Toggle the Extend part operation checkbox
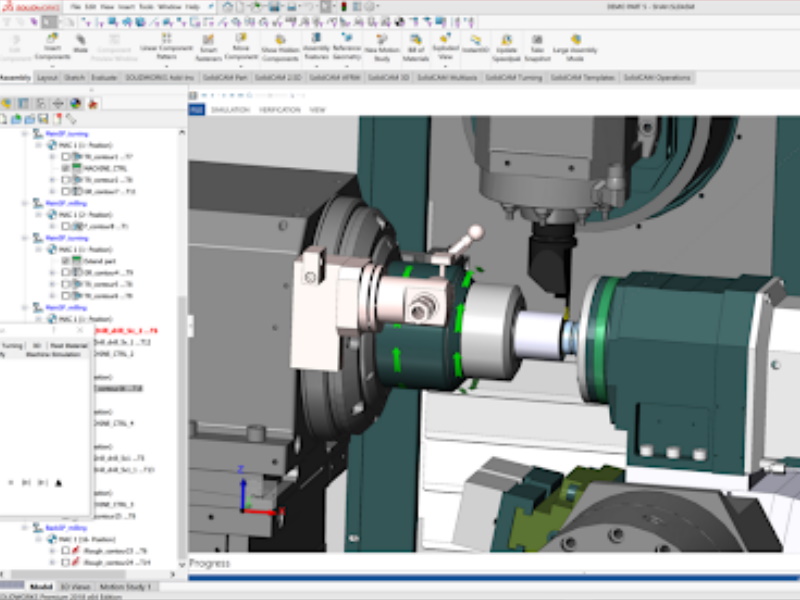Image resolution: width=800 pixels, height=600 pixels. [x=66, y=260]
